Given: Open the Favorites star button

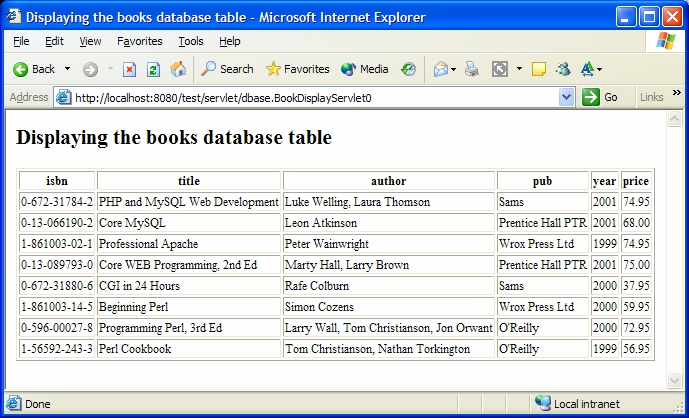Looking at the screenshot, I should (297, 69).
